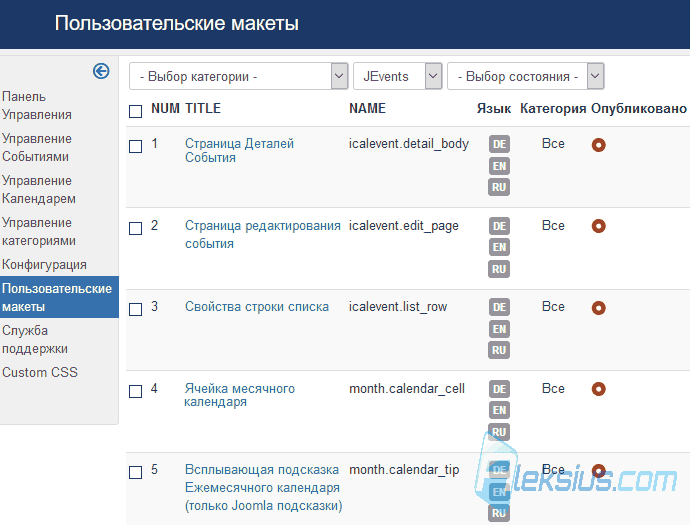
Task: Click DE language badge for icalevent.list_row
Action: point(499,307)
